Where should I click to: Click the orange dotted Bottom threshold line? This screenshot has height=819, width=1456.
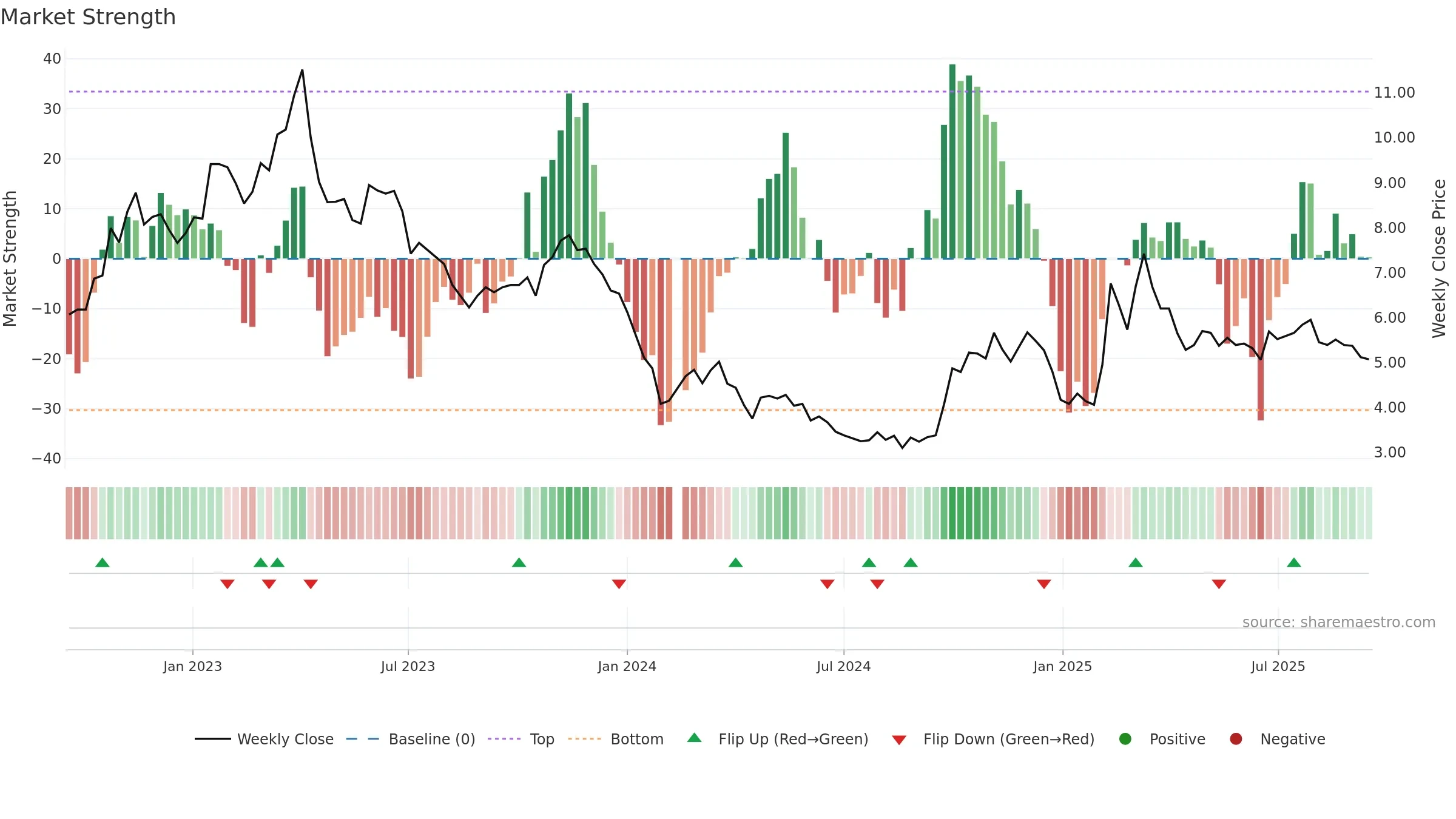tap(719, 410)
